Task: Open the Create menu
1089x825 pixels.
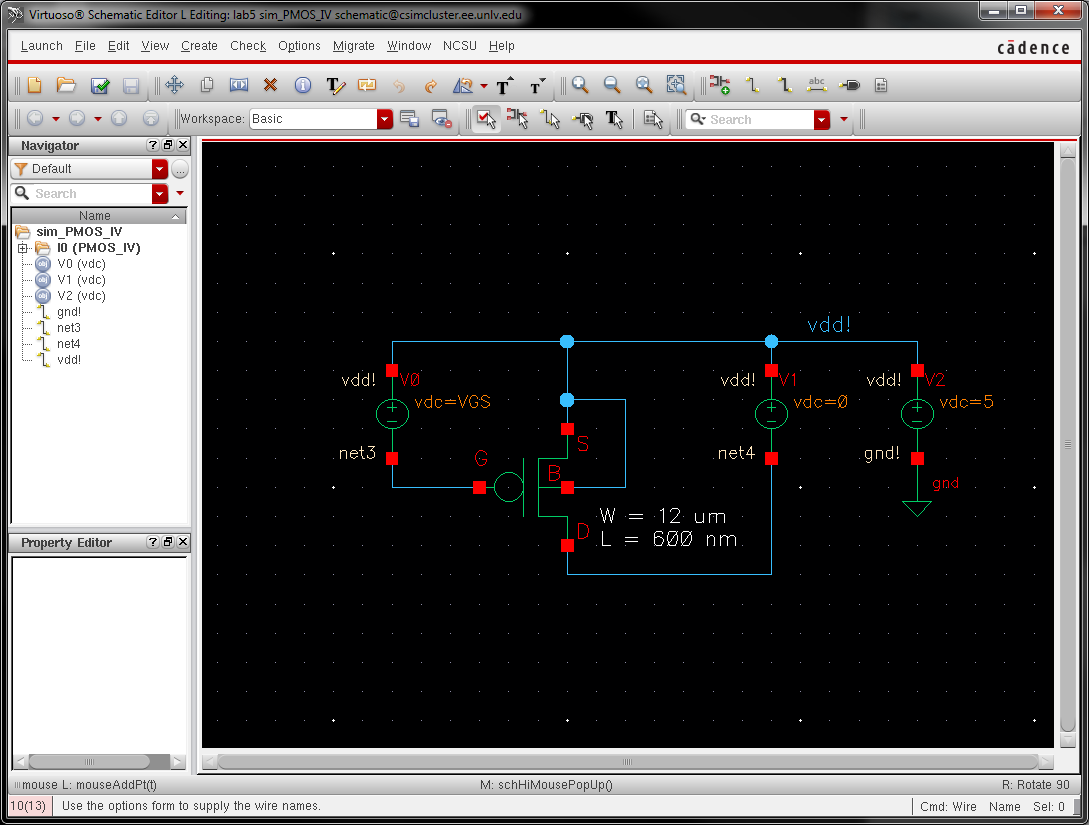Action: (199, 46)
